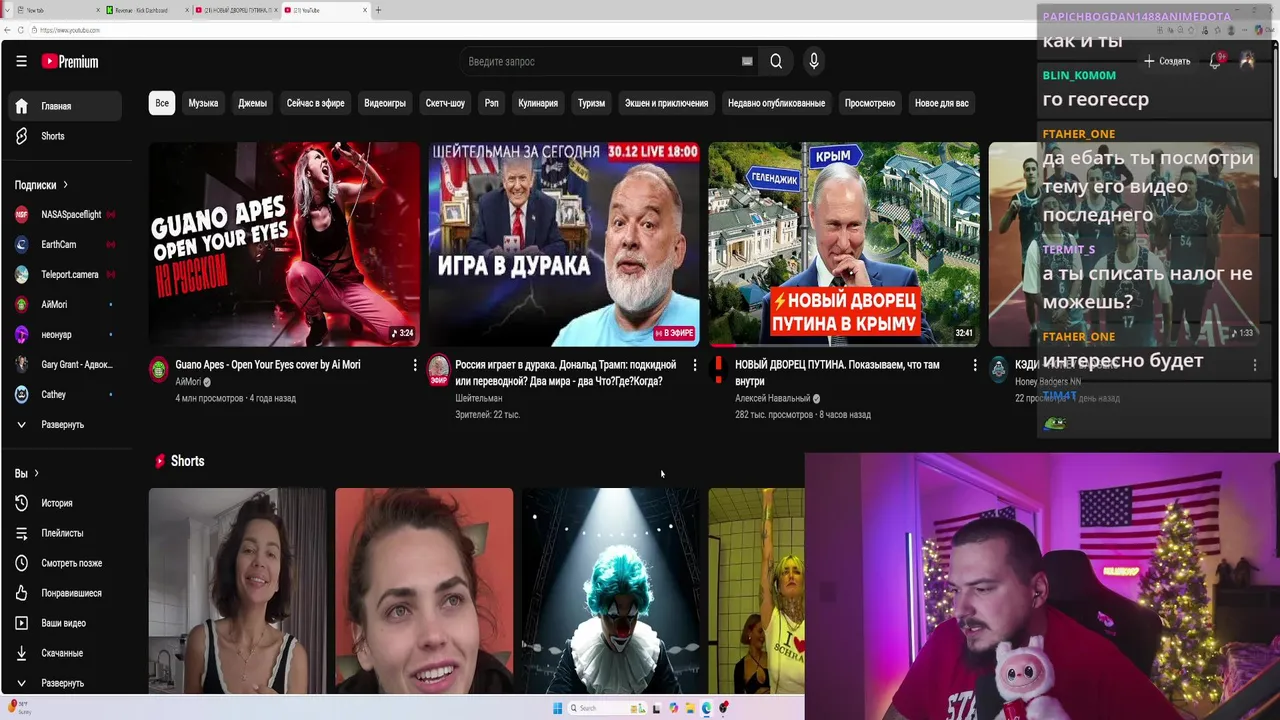
Task: Open a new browser tab with plus
Action: click(x=378, y=10)
